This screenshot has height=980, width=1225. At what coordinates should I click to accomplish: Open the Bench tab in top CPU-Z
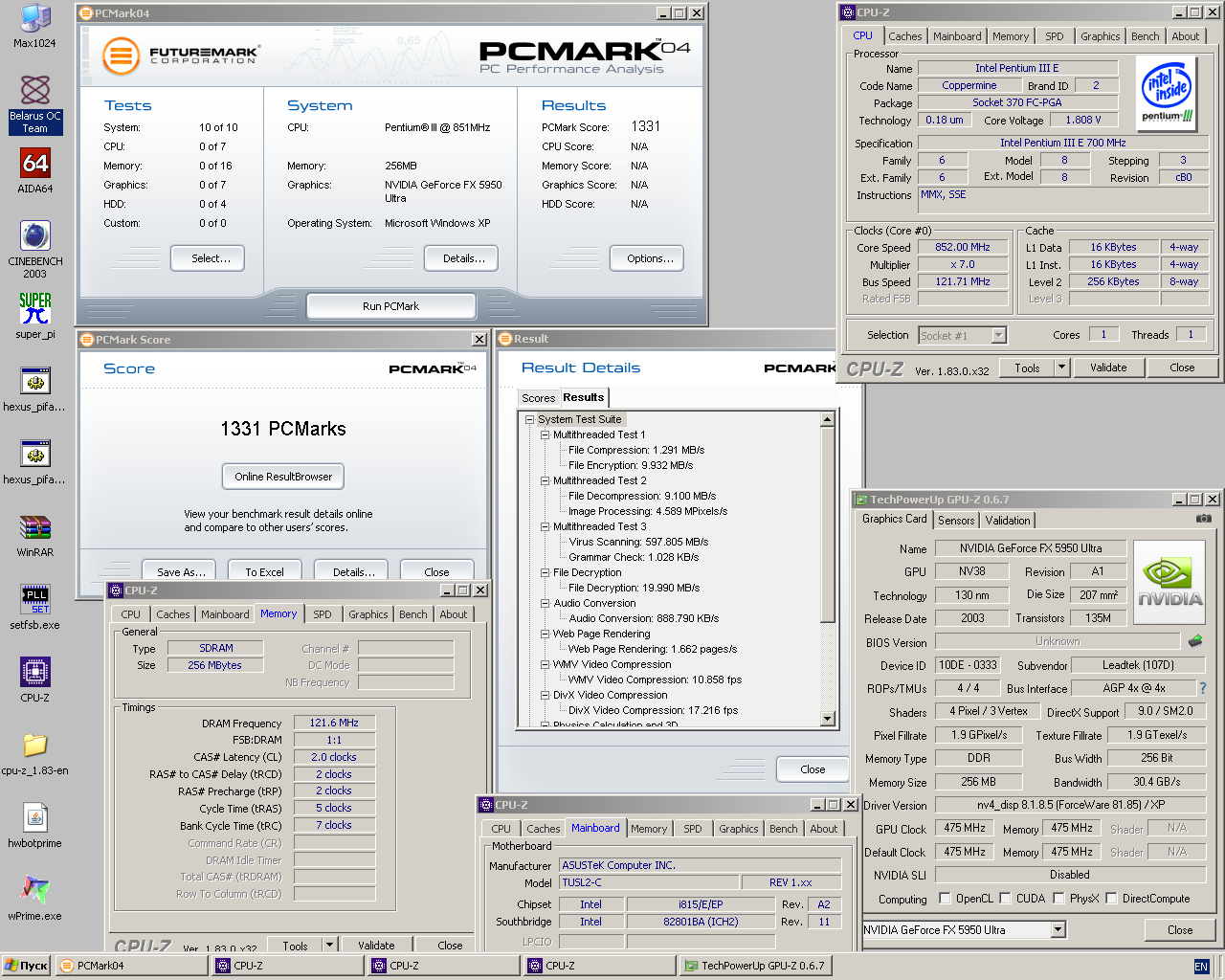[x=1145, y=36]
